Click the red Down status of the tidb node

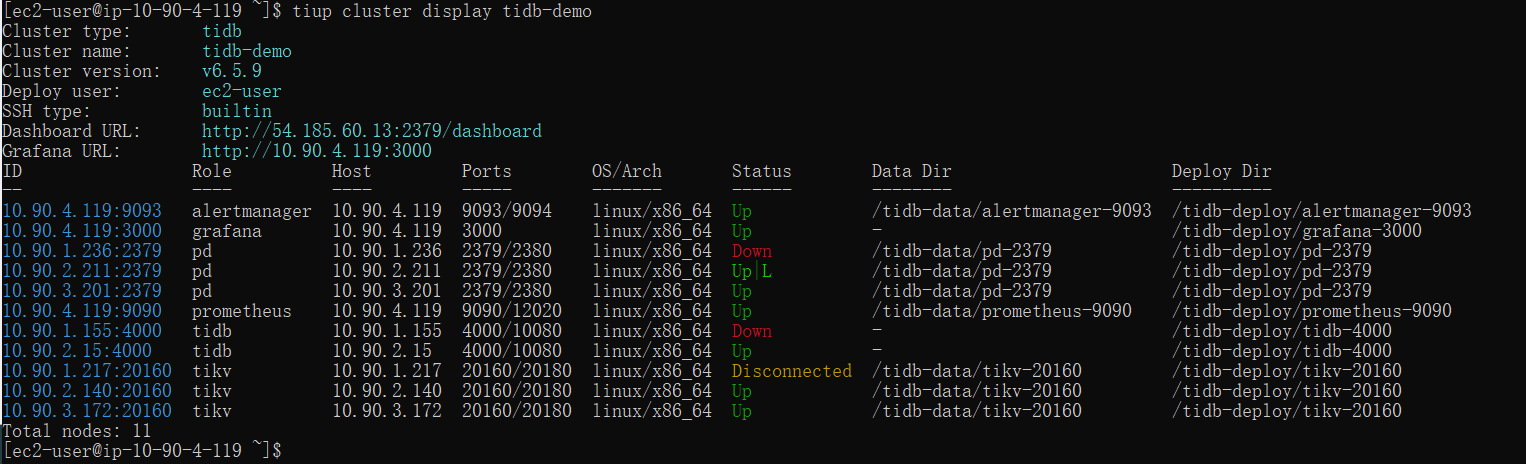coord(751,331)
